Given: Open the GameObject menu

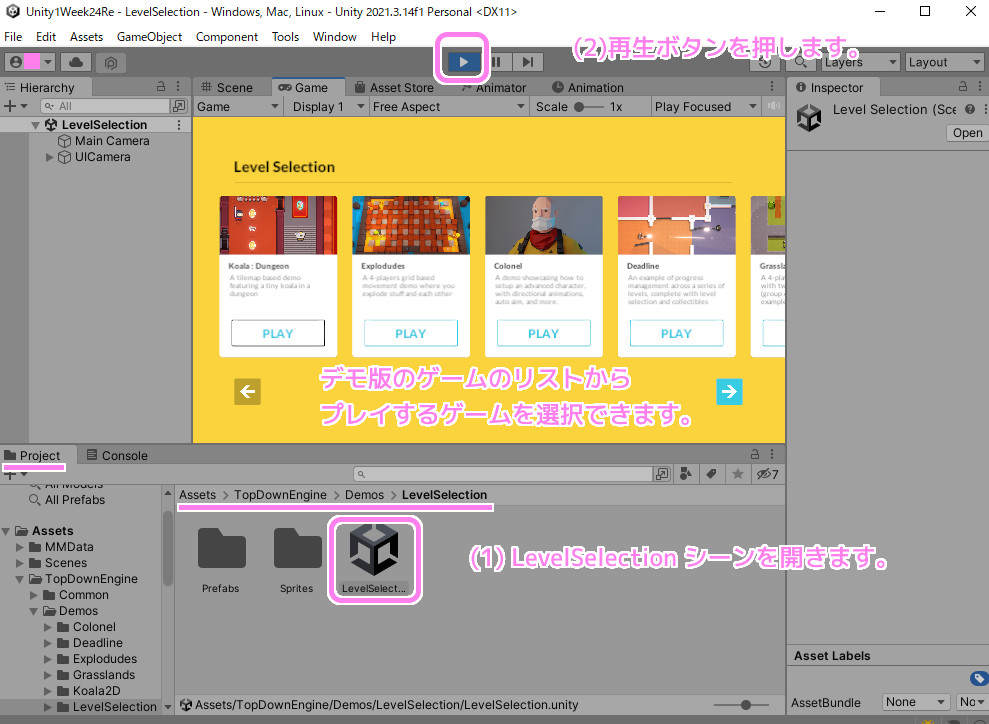Looking at the screenshot, I should tap(149, 37).
